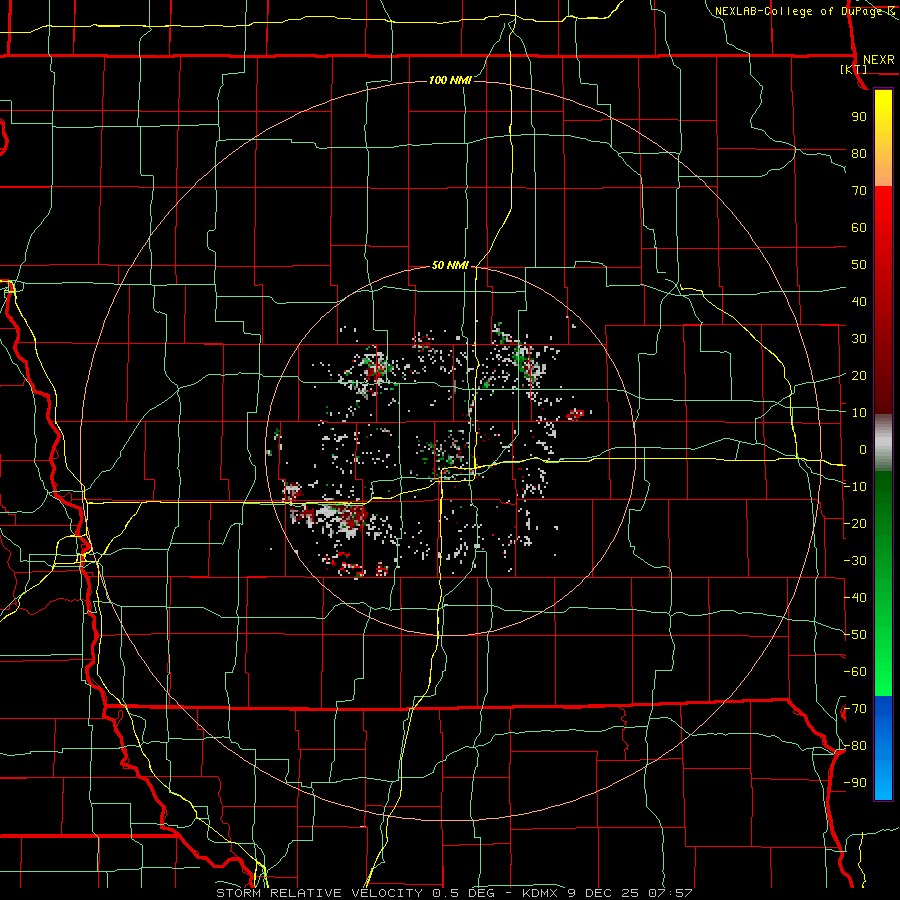
Task: Click the "[KT]" units label
Action: point(854,69)
